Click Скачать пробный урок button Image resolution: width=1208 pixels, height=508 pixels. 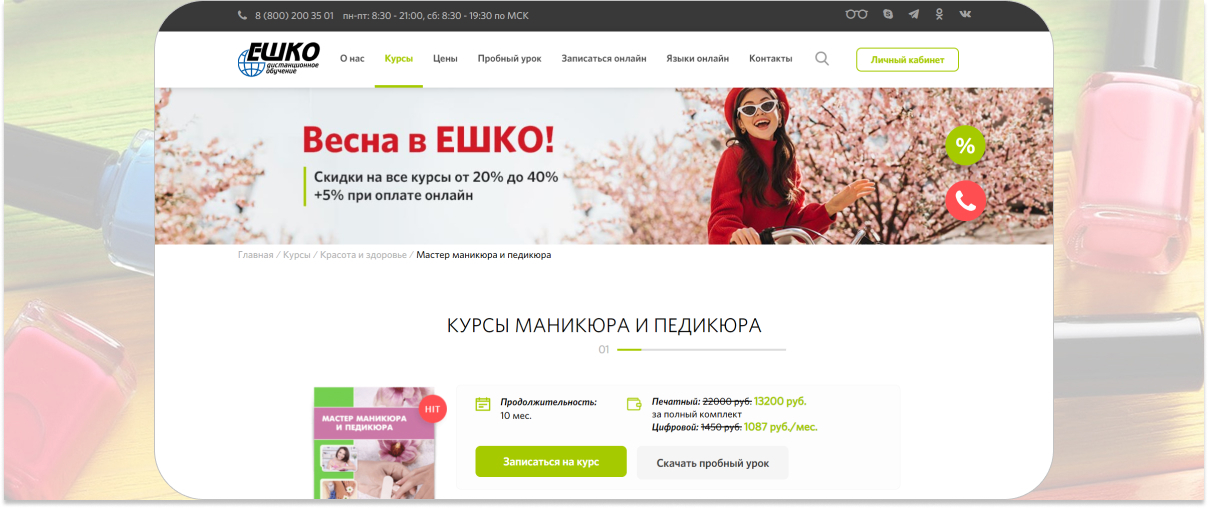(x=712, y=463)
